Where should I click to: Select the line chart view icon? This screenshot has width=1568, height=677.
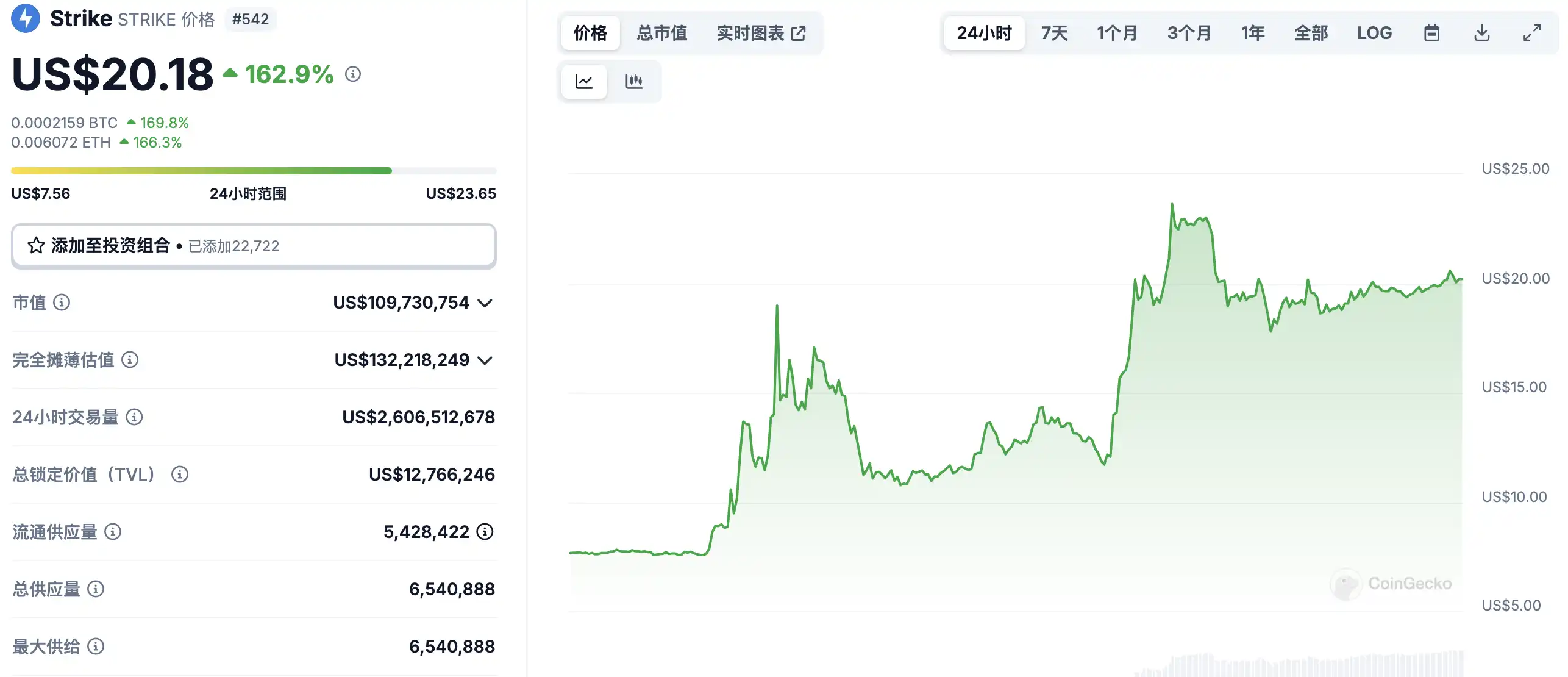point(584,81)
